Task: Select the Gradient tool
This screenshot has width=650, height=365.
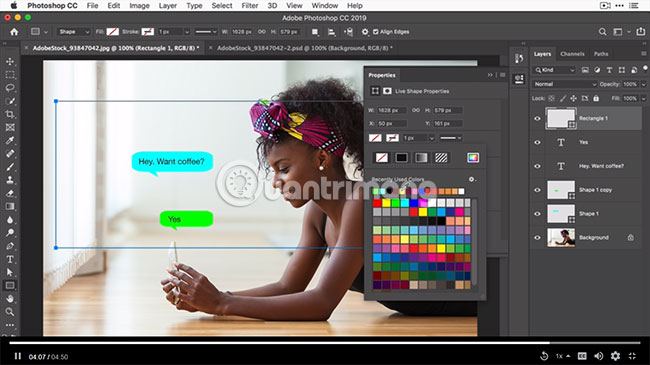Action: pos(10,207)
